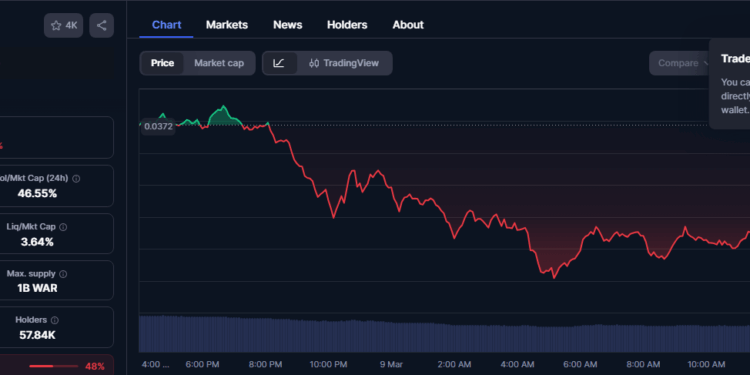Image resolution: width=750 pixels, height=375 pixels.
Task: View the Holders tab
Action: [x=347, y=25]
